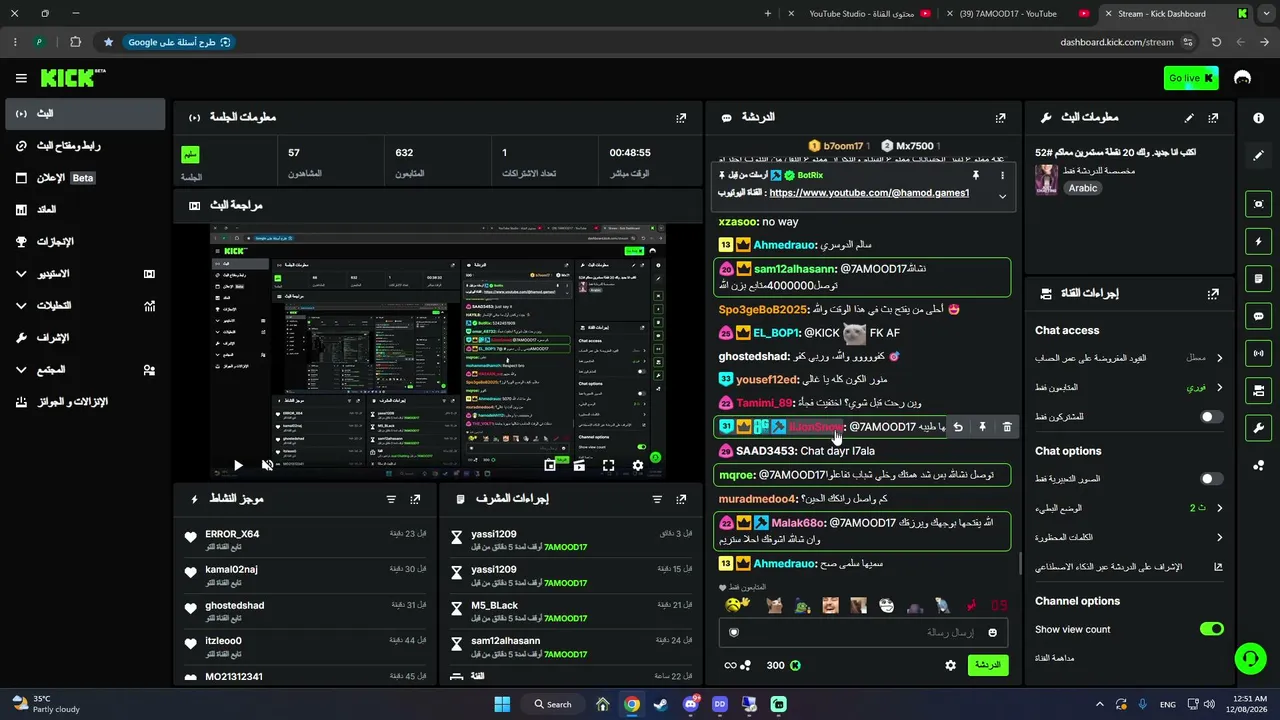Open العائد sidebar item
The image size is (1280, 720).
click(85, 210)
